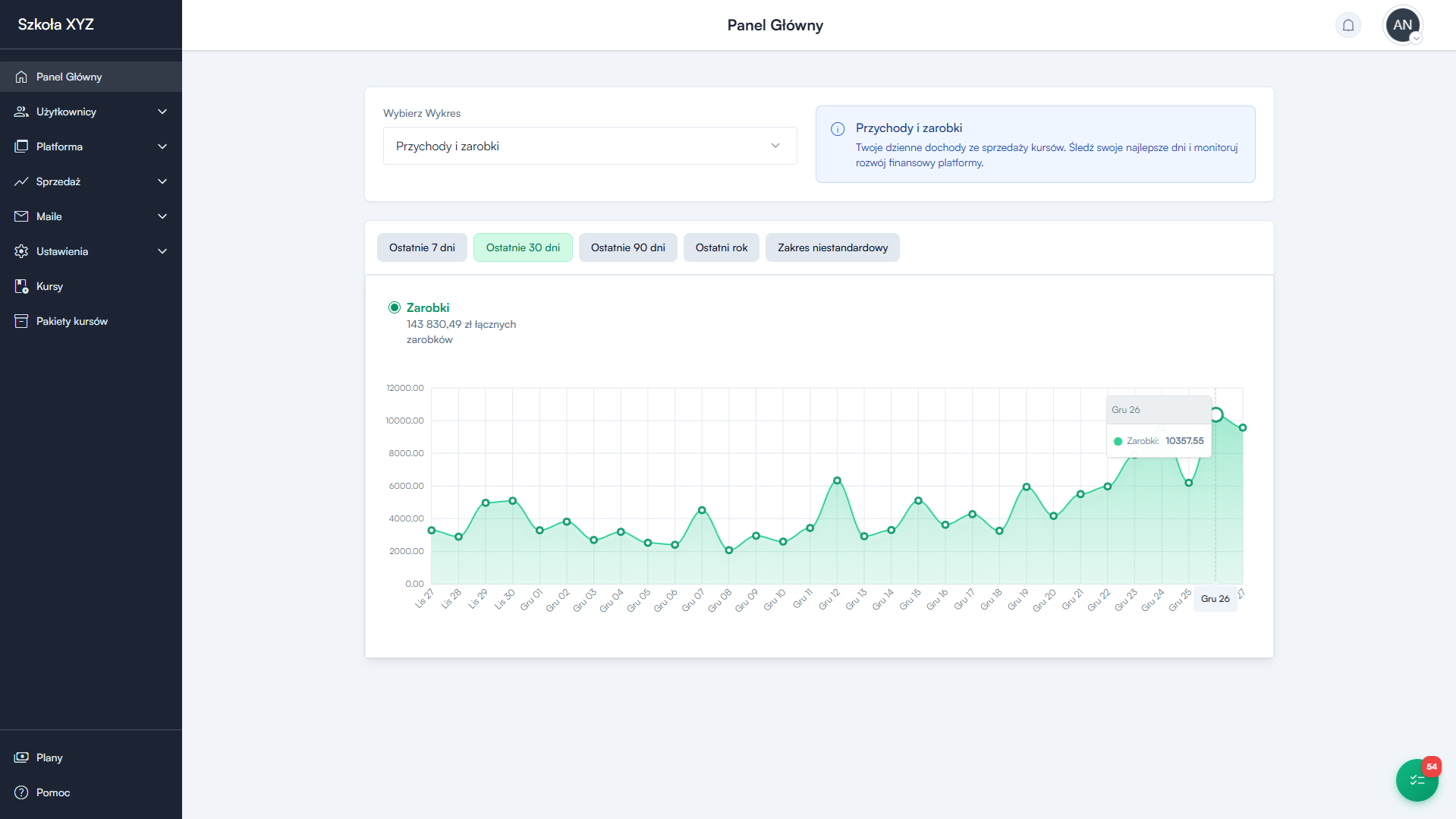The height and width of the screenshot is (819, 1456).
Task: Toggle the Zarobki series radio button
Action: [x=395, y=307]
